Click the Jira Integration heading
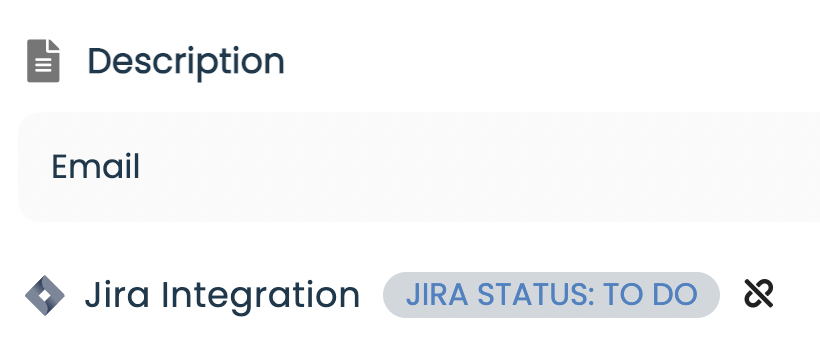Viewport: 820px width, 362px height. click(x=222, y=295)
